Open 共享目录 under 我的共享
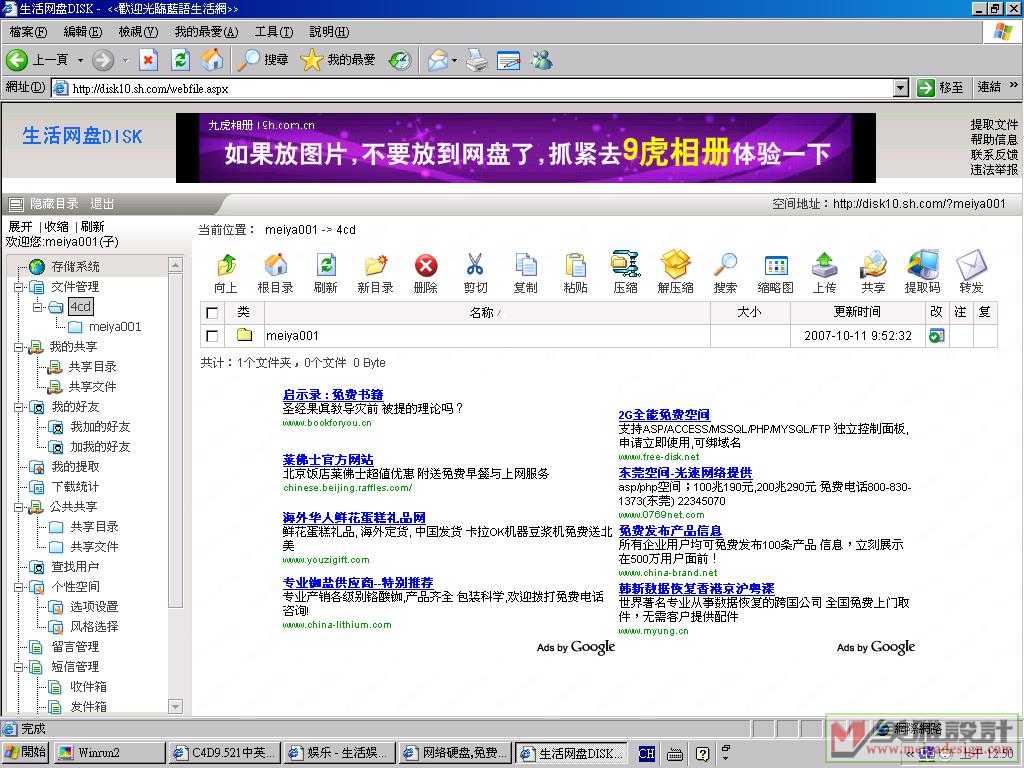The height and width of the screenshot is (768, 1024). point(93,366)
